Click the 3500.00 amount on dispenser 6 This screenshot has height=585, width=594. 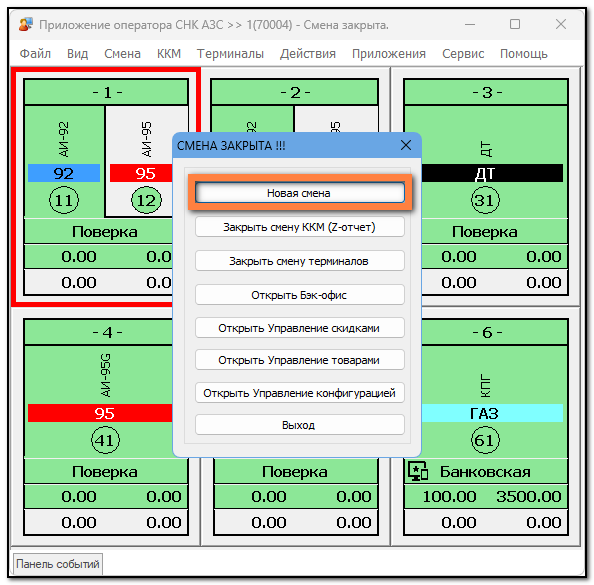click(529, 496)
